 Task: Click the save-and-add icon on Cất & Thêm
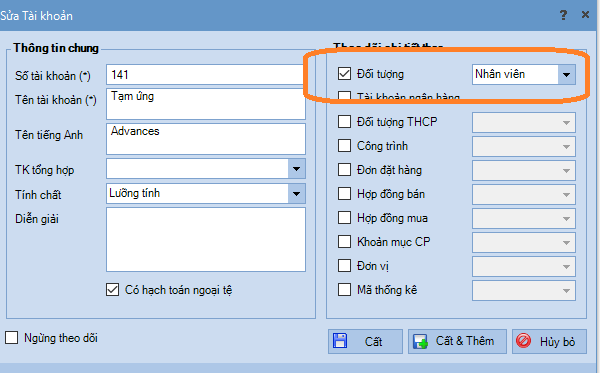point(420,342)
